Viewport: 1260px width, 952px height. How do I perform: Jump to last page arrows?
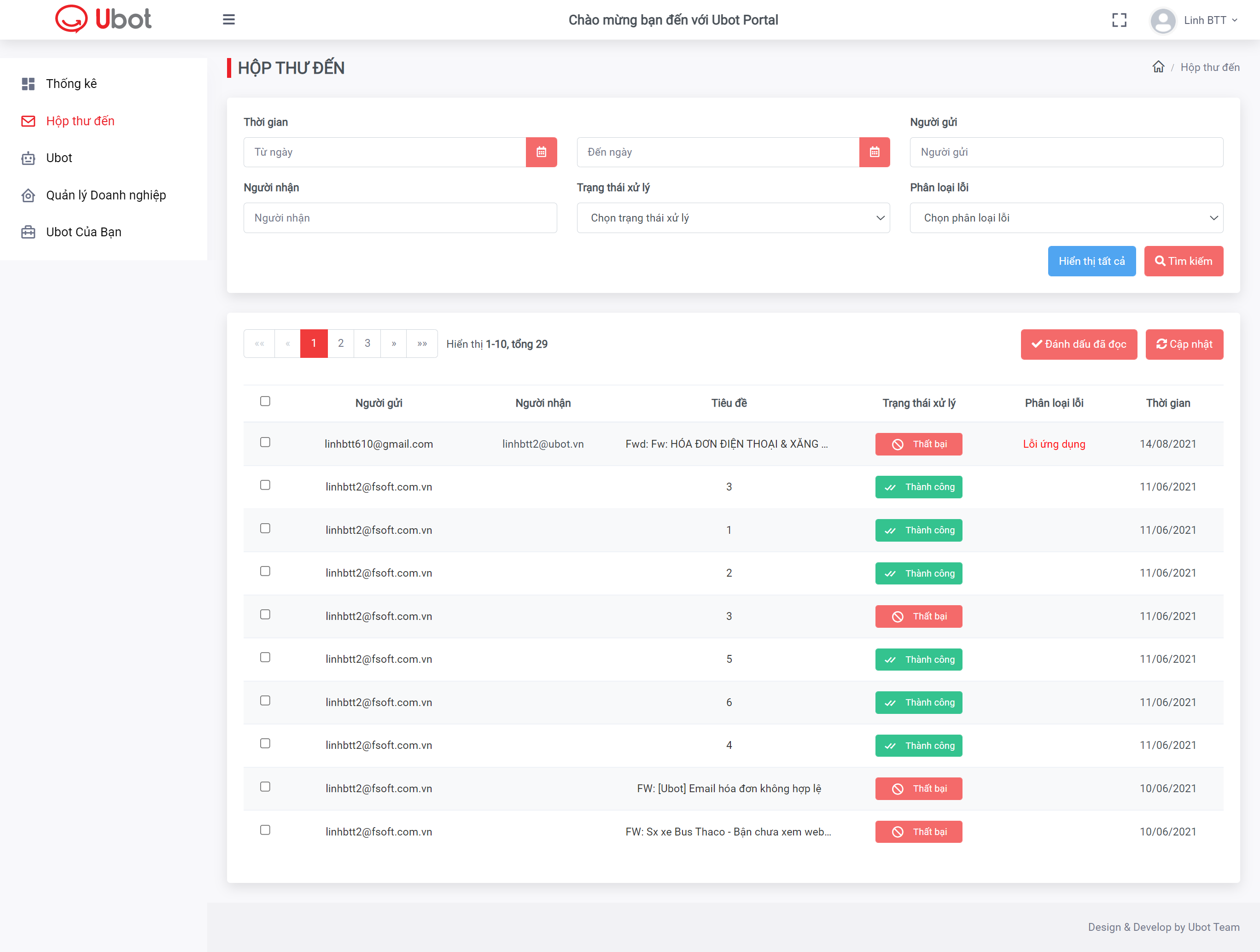[422, 343]
